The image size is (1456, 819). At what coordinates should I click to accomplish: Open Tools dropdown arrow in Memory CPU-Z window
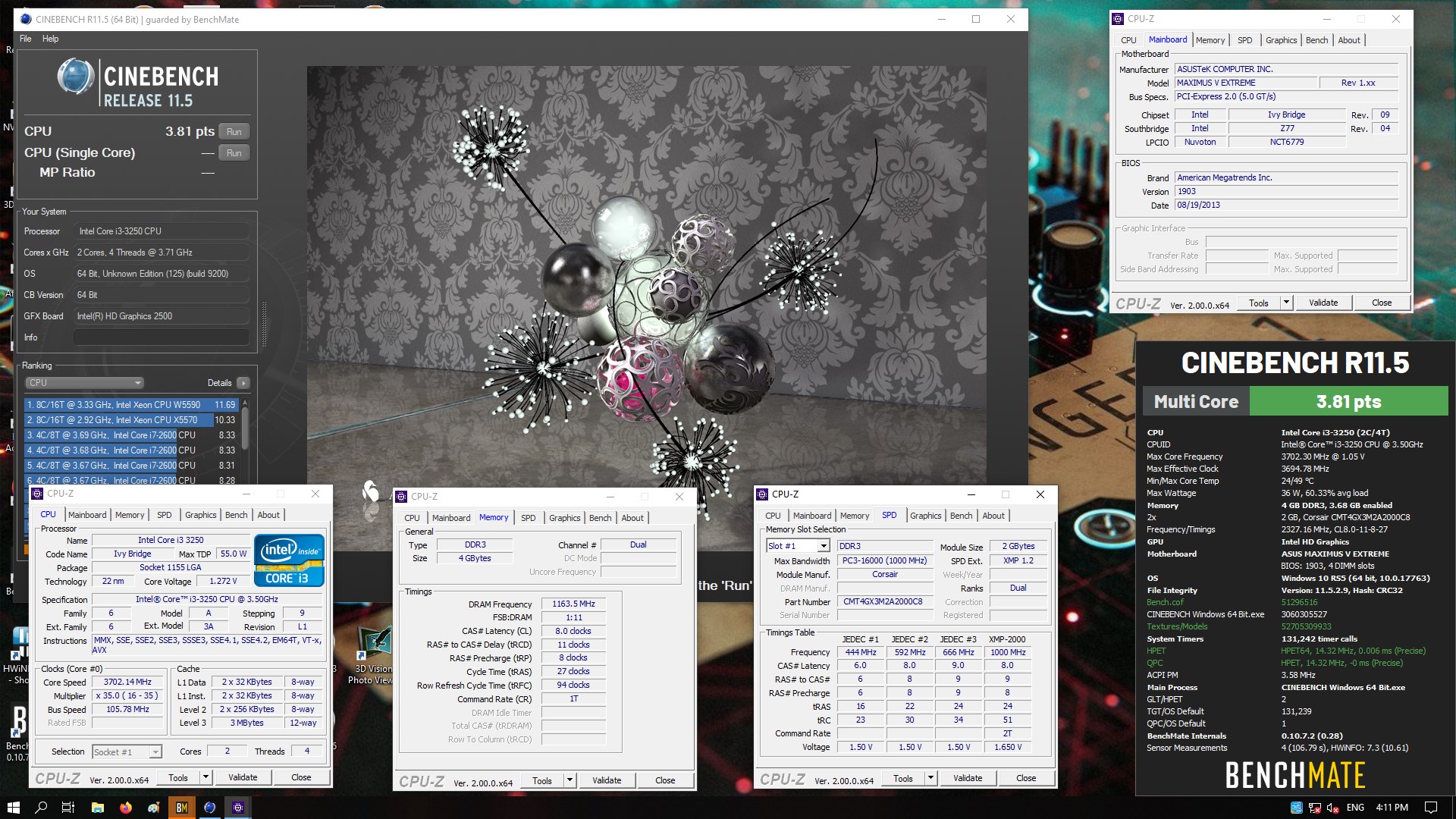click(x=570, y=780)
